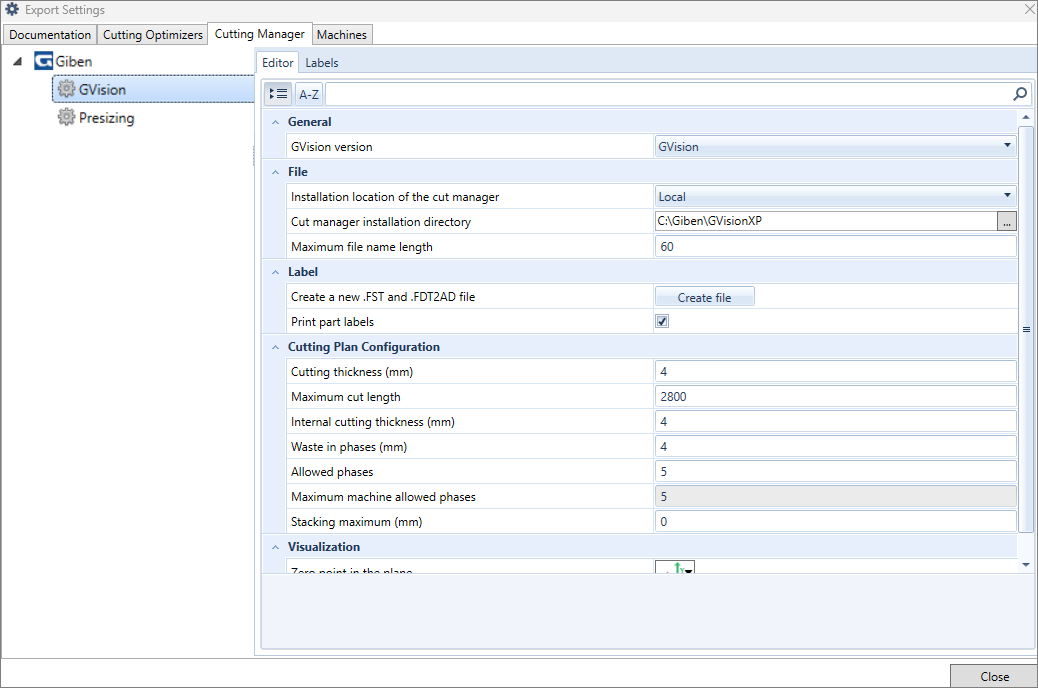
Task: Collapse the Giben tree node
Action: (x=18, y=62)
